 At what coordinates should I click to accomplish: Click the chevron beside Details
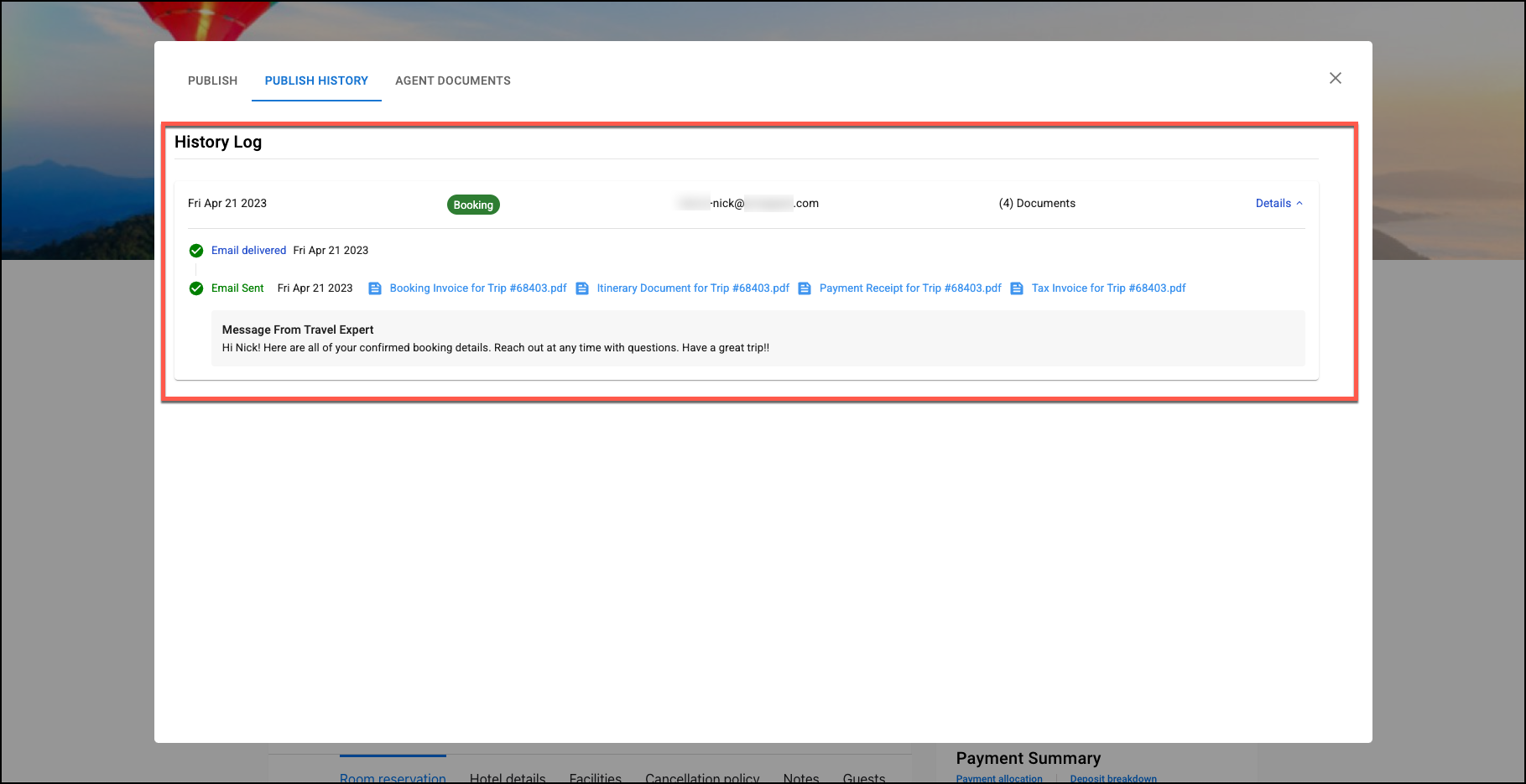[1299, 203]
